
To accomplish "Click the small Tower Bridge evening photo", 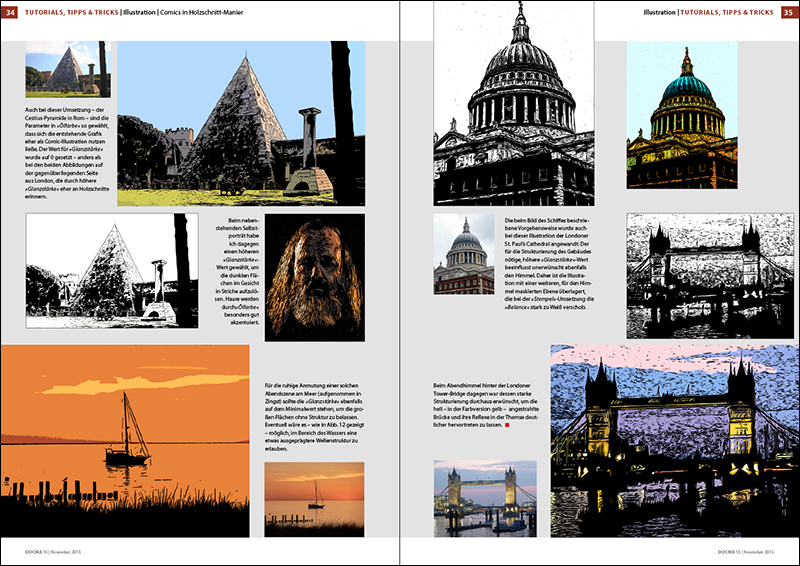I will (485, 498).
